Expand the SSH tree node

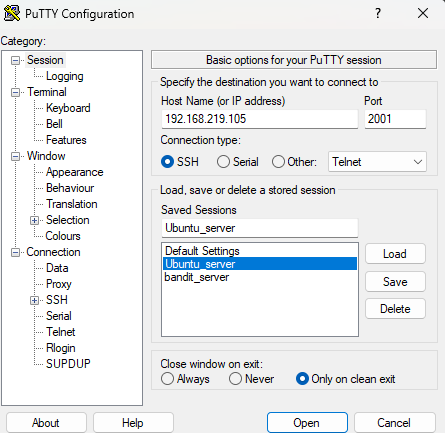[x=34, y=301]
